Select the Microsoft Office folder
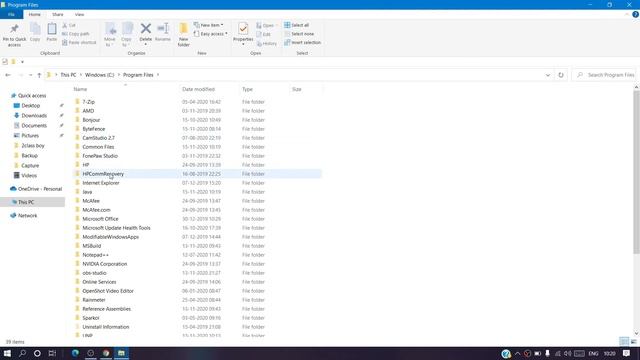640x360 pixels. (x=100, y=219)
